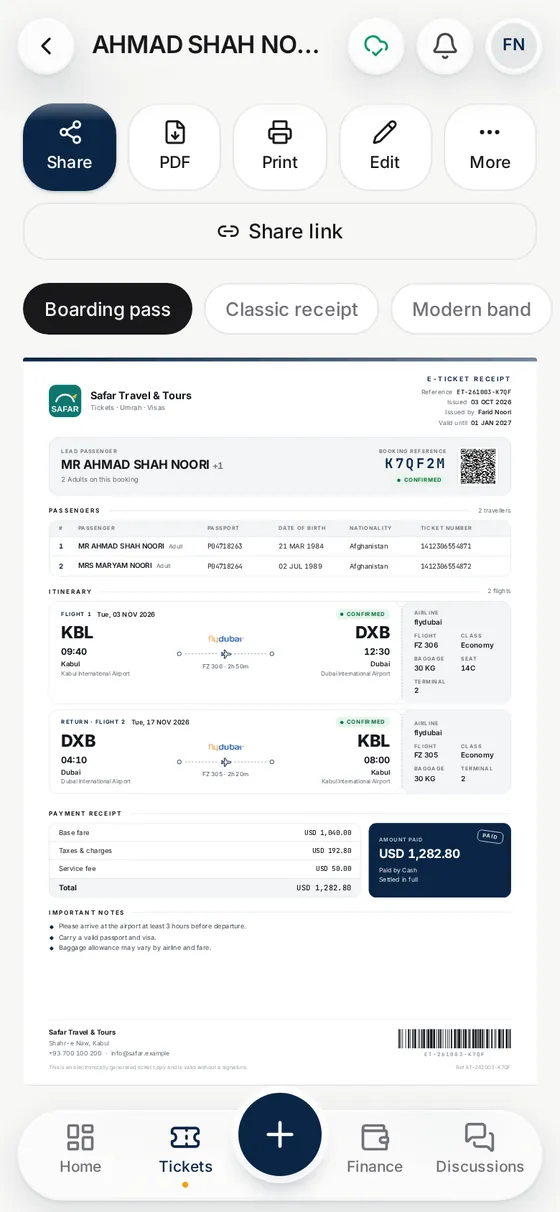Image resolution: width=560 pixels, height=1212 pixels.
Task: Go to the Home tab
Action: [x=80, y=1149]
